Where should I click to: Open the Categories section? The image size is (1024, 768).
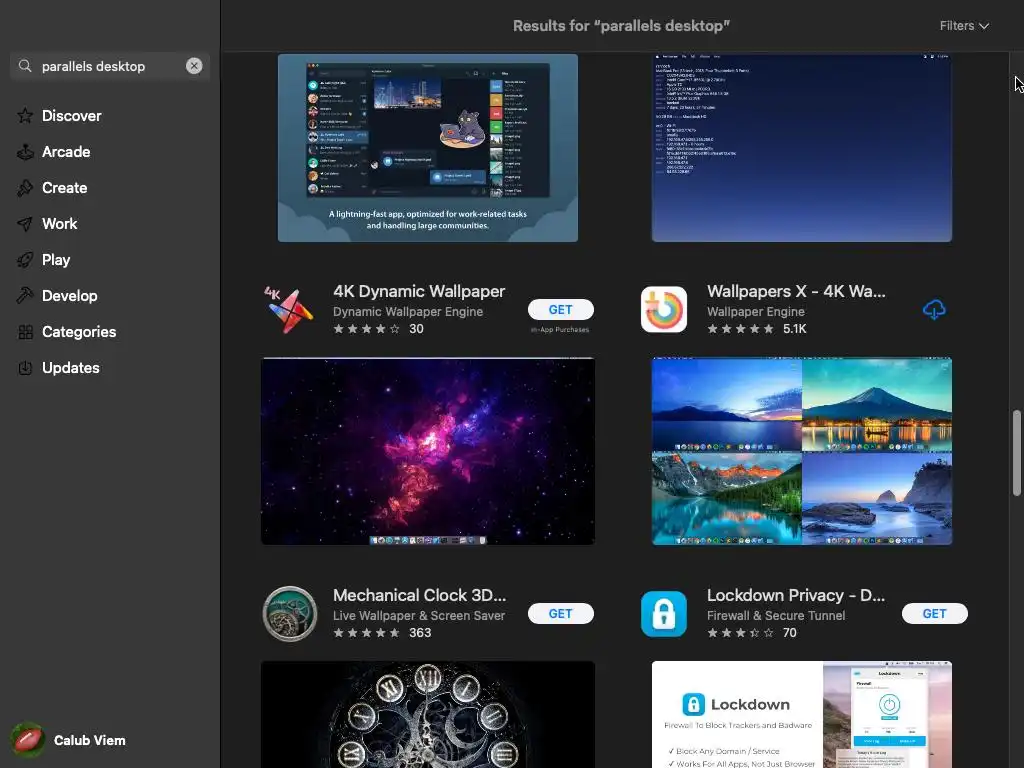click(x=78, y=332)
